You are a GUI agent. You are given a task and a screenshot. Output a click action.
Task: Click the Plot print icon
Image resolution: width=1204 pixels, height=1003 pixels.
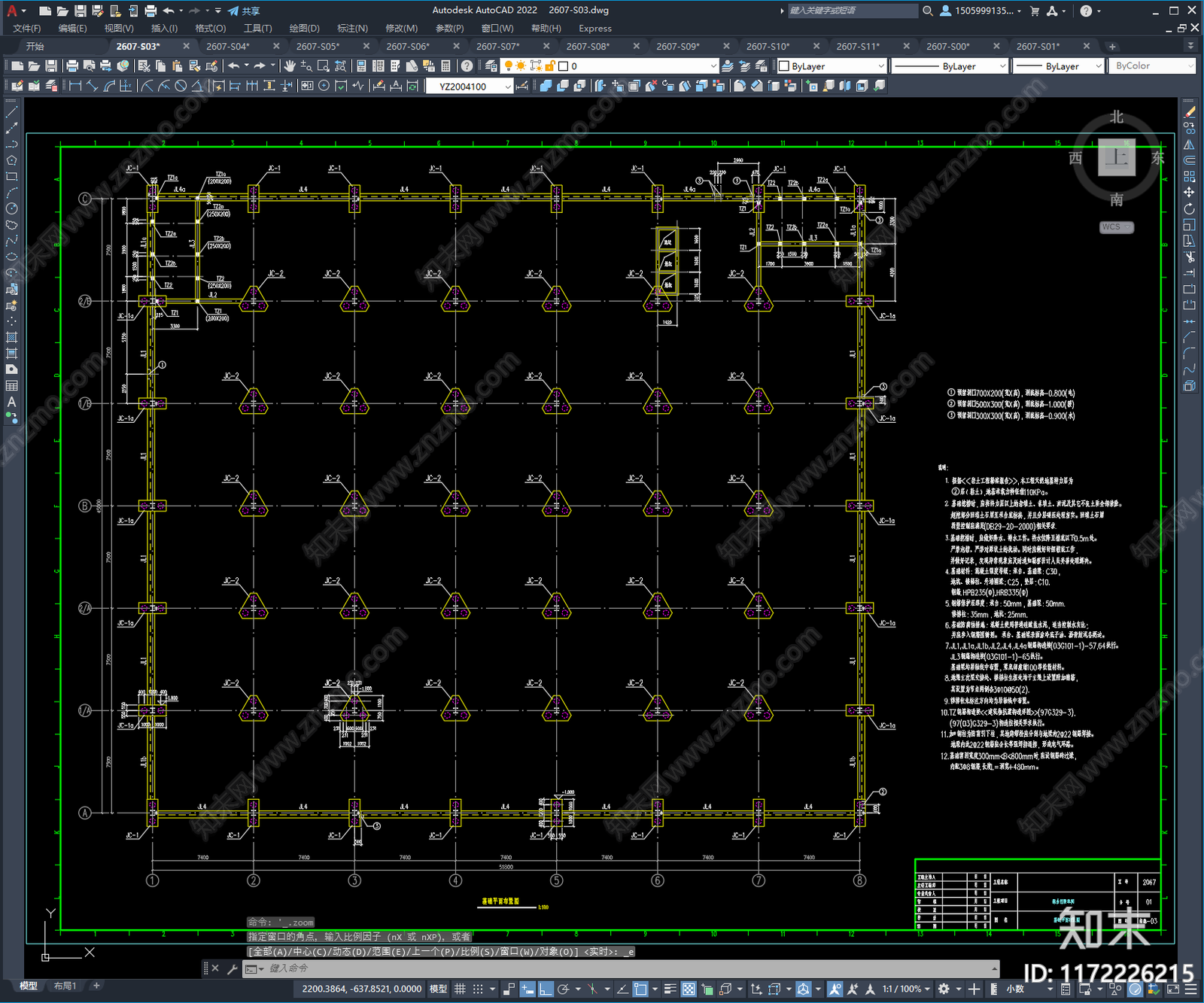tap(72, 66)
